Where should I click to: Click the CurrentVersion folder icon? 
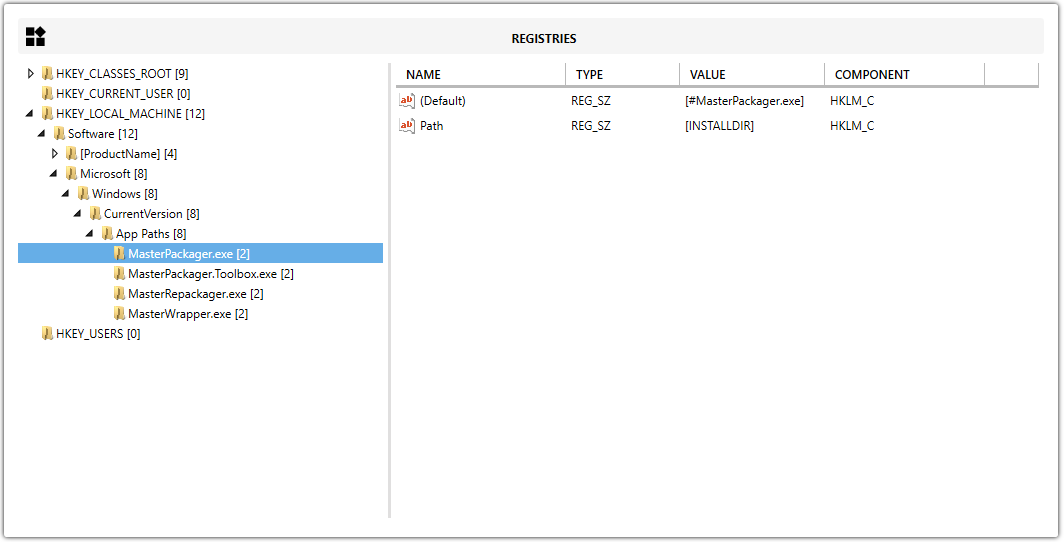[x=96, y=213]
